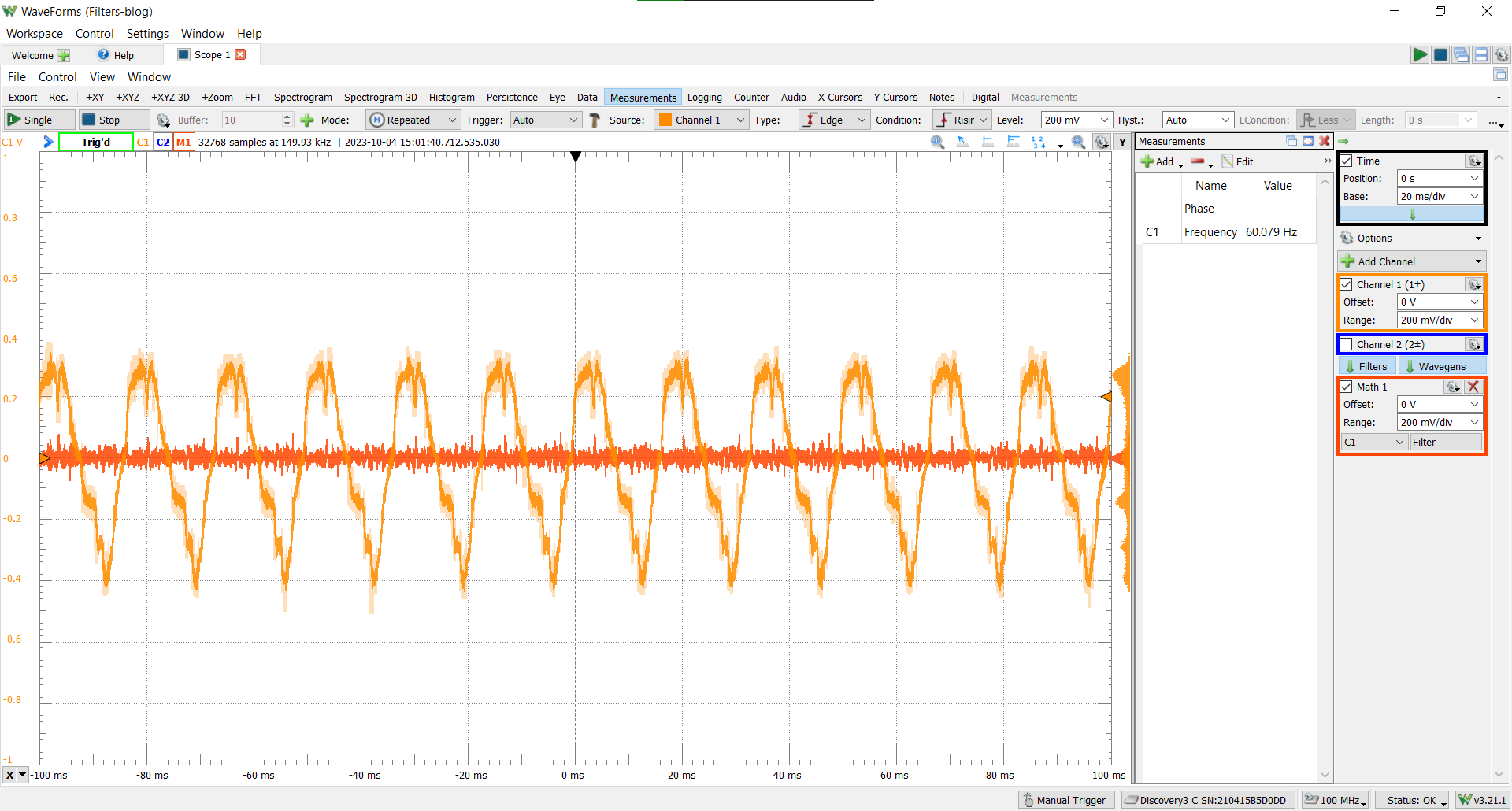Click the Wavegens button under Channel 2
This screenshot has height=811, width=1512.
tap(1440, 365)
